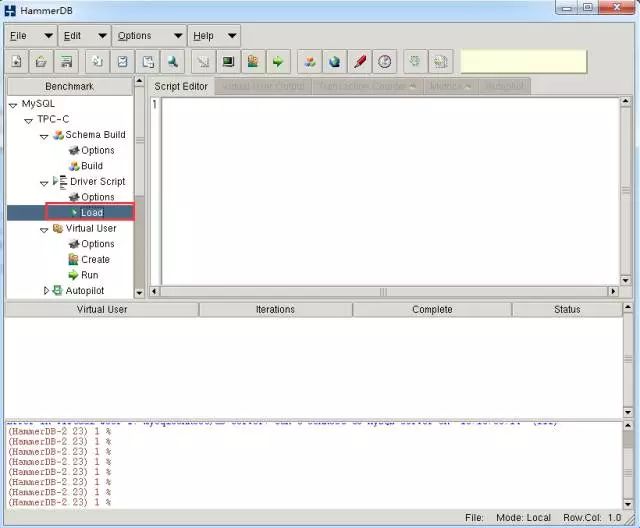Click inside the Script Editor text area
The height and width of the screenshot is (528, 640).
click(x=391, y=191)
